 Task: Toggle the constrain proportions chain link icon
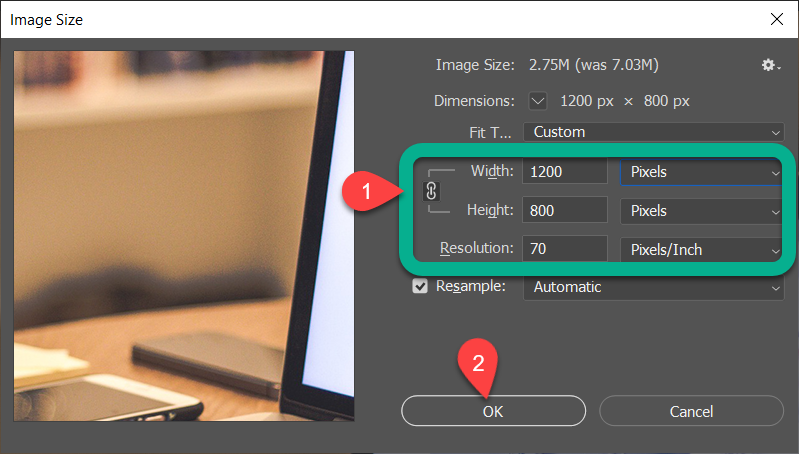coord(432,191)
